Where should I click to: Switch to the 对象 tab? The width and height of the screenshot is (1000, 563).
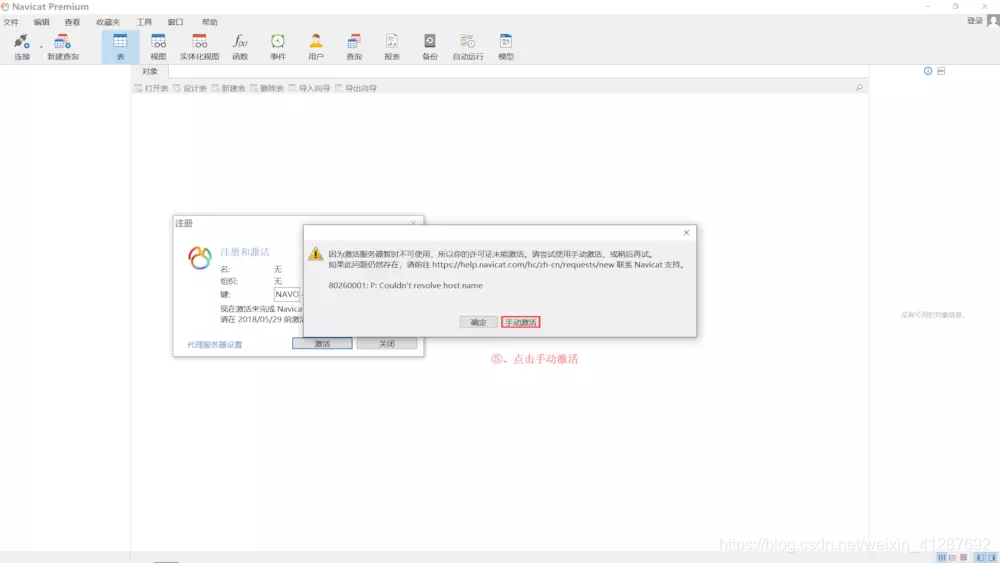(150, 71)
